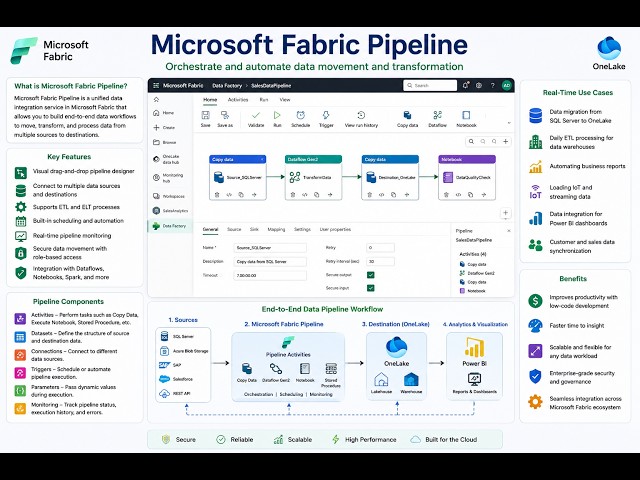Add a Dataflow activity from the ribbon
The image size is (640, 480).
[438, 119]
